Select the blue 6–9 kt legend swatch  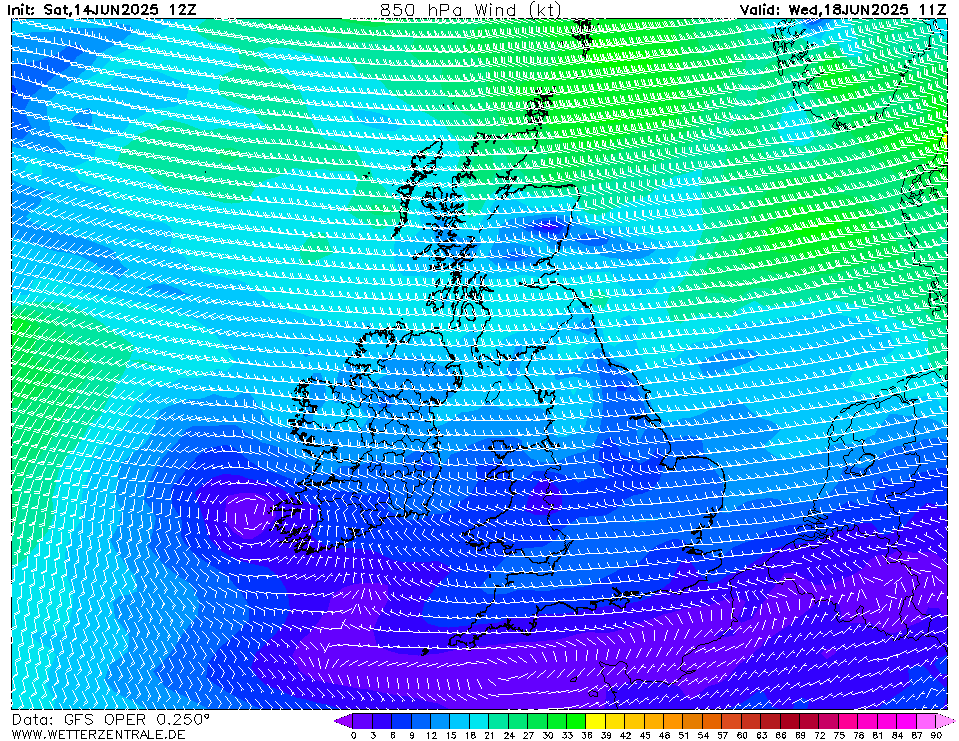pos(402,721)
